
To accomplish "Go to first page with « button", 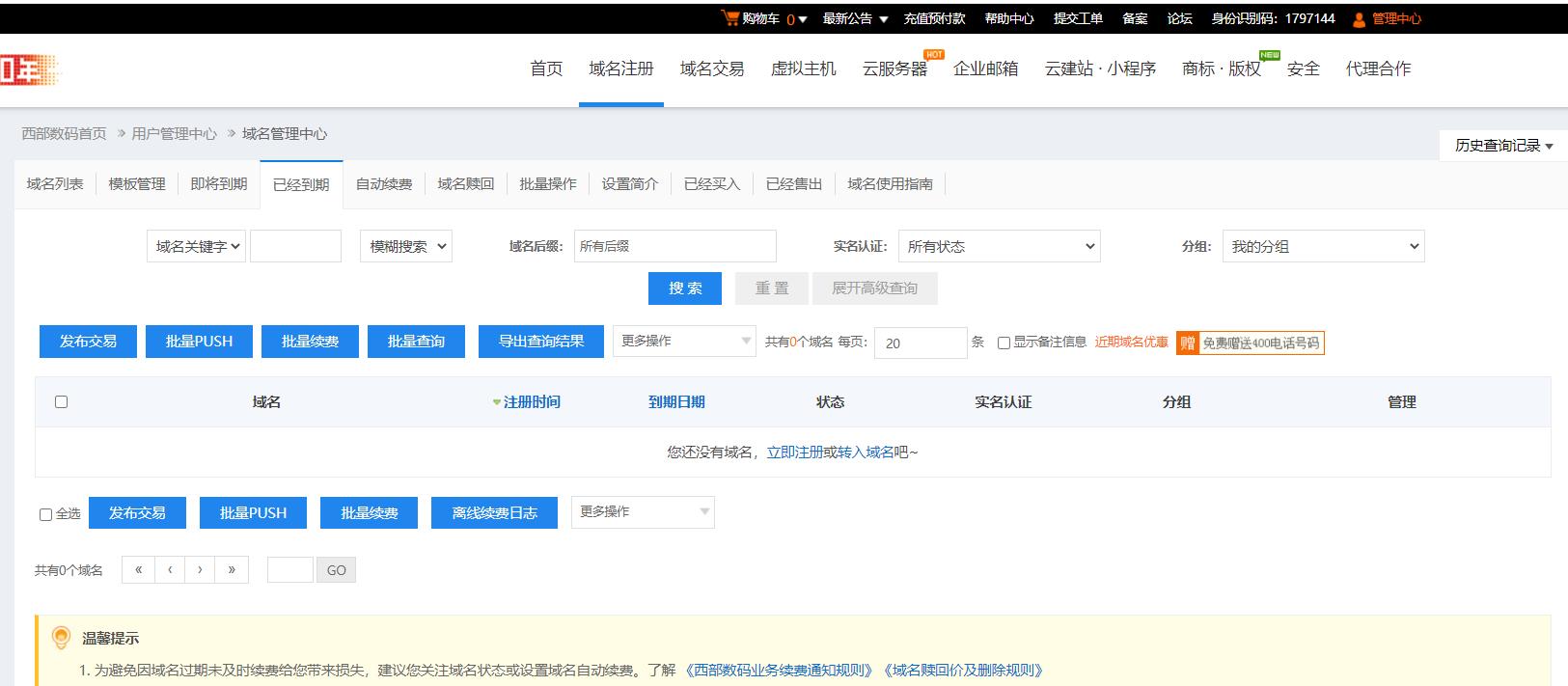I will pyautogui.click(x=138, y=570).
